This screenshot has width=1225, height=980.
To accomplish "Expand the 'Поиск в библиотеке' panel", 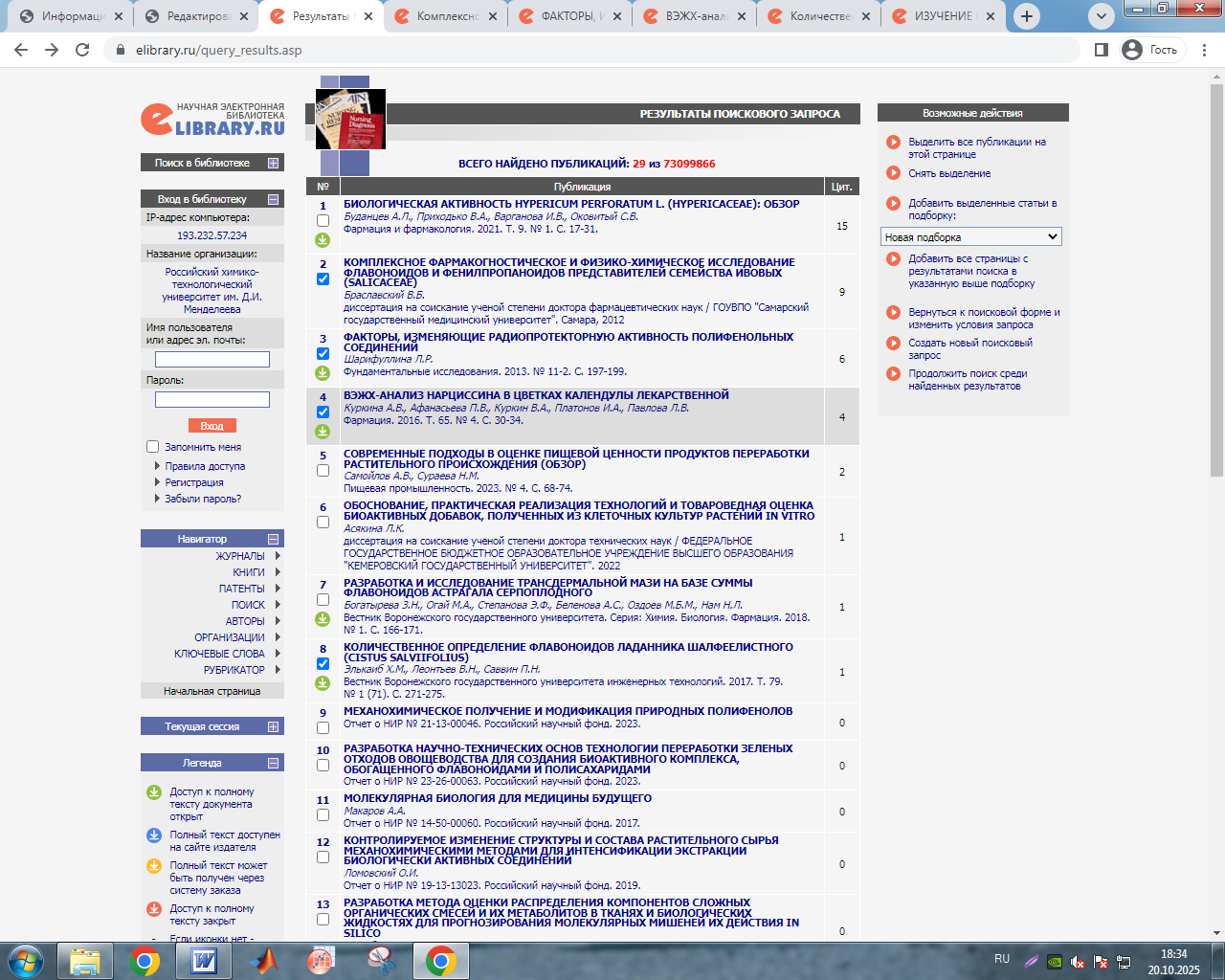I will pos(273,163).
